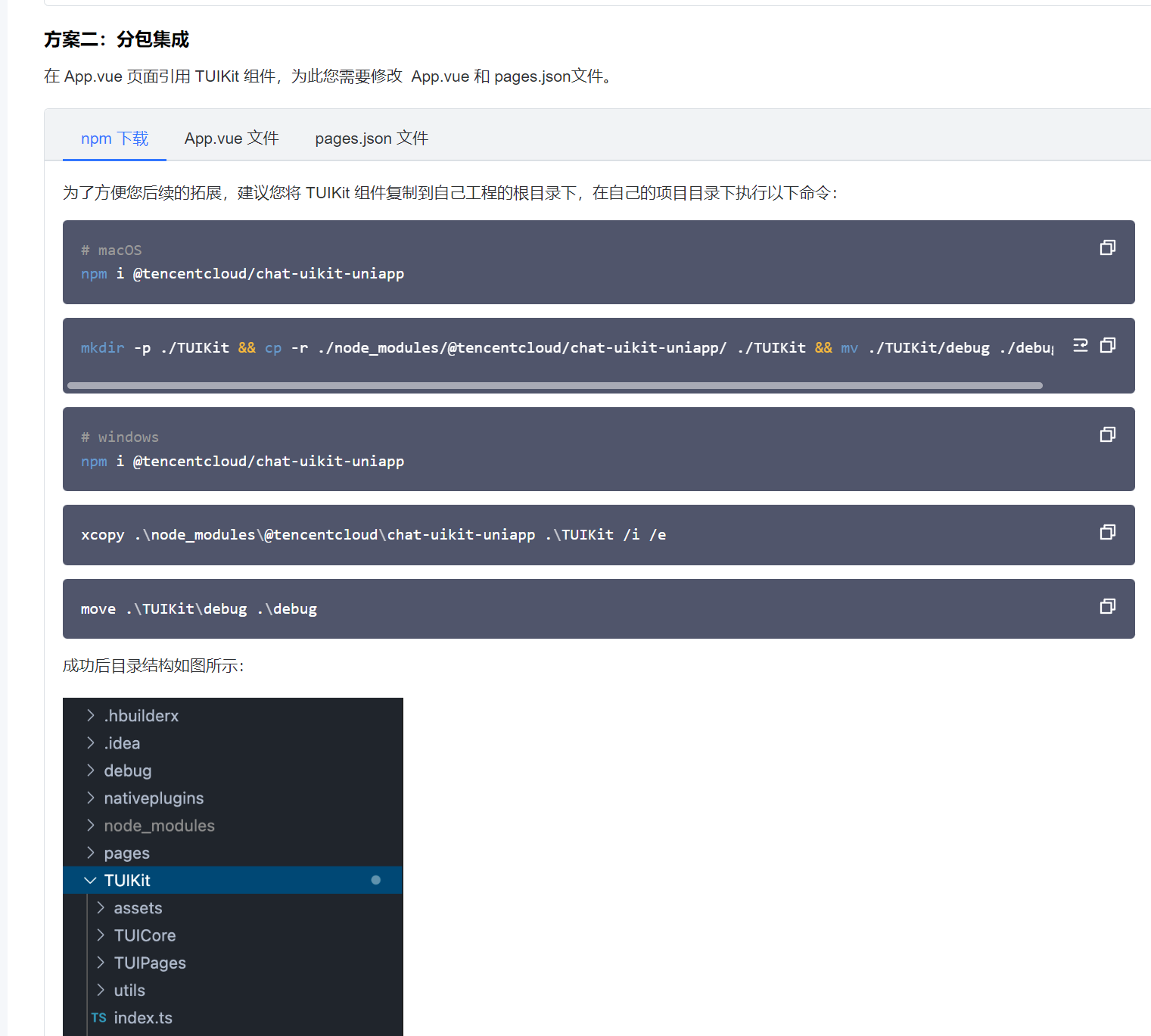Select the TUIPages folder label
The height and width of the screenshot is (1036, 1151).
pos(150,963)
